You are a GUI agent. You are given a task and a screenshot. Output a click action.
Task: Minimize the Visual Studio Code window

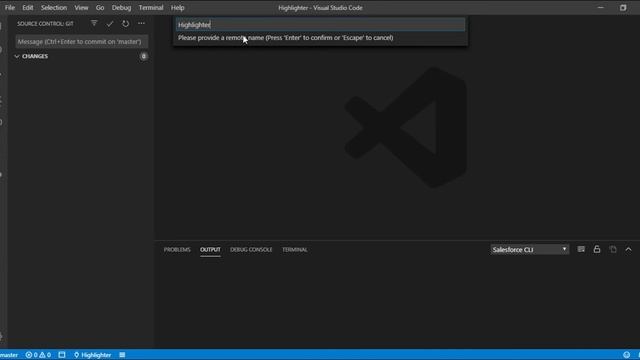[600, 8]
